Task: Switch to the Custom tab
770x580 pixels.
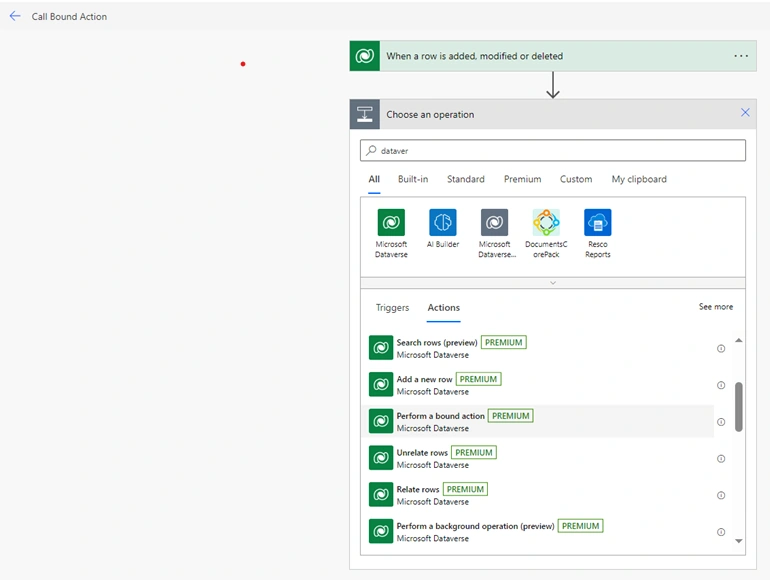Action: (x=576, y=179)
